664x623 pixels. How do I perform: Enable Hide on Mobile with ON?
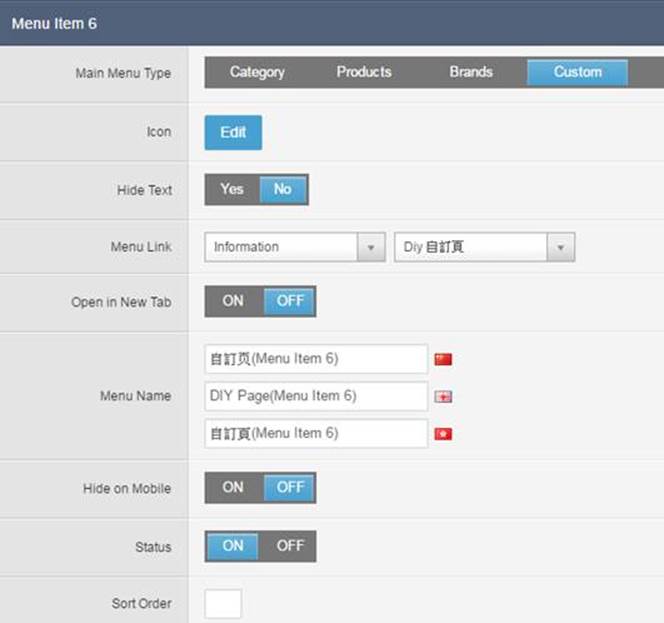pyautogui.click(x=233, y=488)
